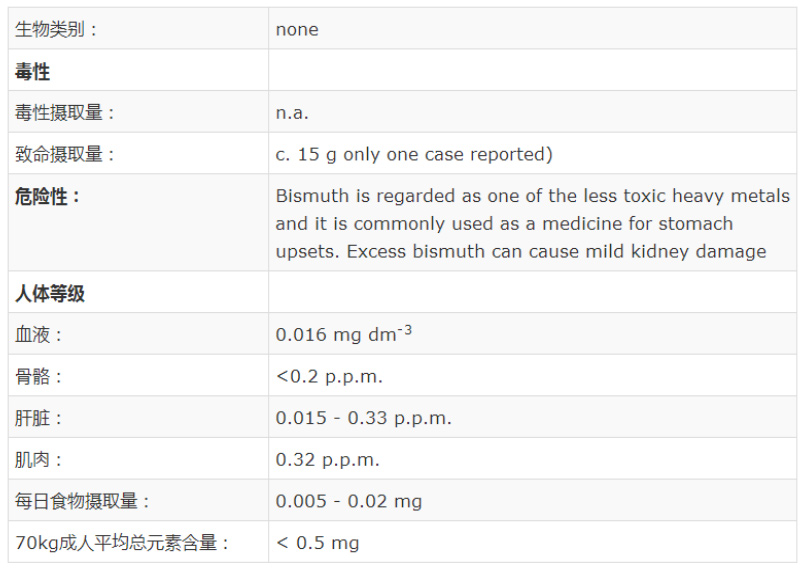Select the 0.016 mg dm-3 blood value
808x568 pixels.
pos(344,334)
